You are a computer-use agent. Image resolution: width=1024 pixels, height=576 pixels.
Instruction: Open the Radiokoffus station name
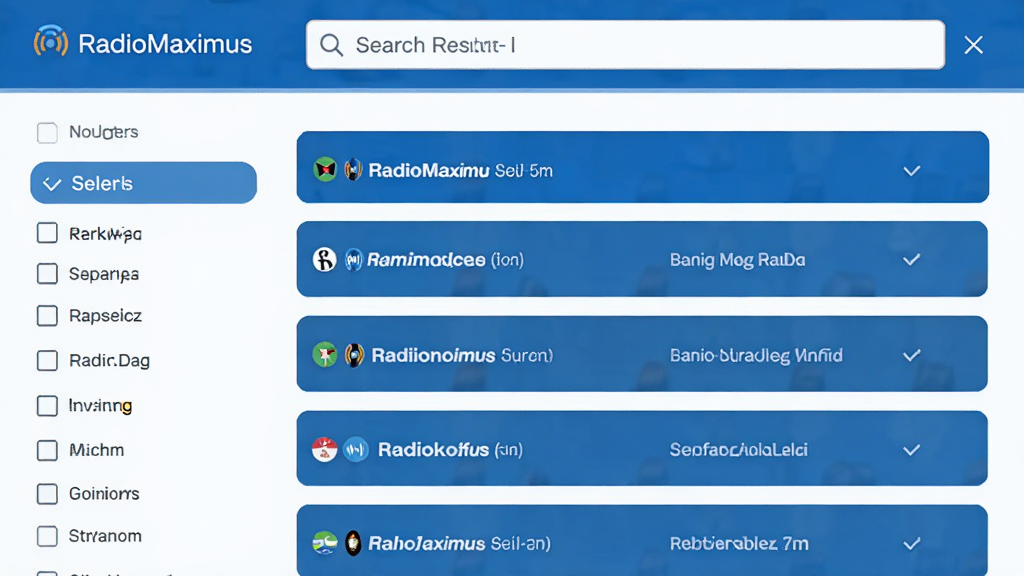click(433, 450)
